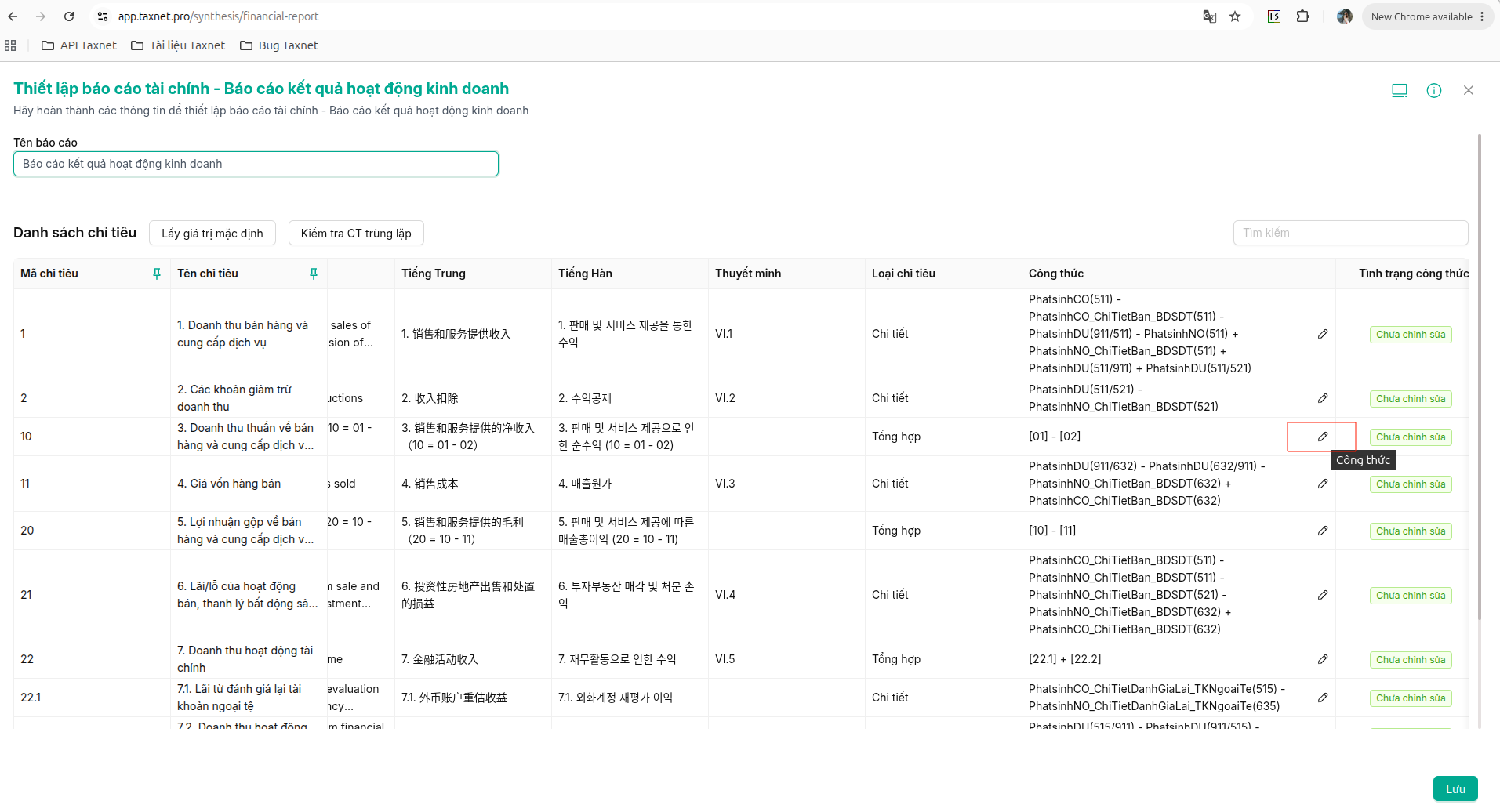Click Kiểm tra CT trùng lặp button
The width and height of the screenshot is (1500, 812).
pos(356,233)
